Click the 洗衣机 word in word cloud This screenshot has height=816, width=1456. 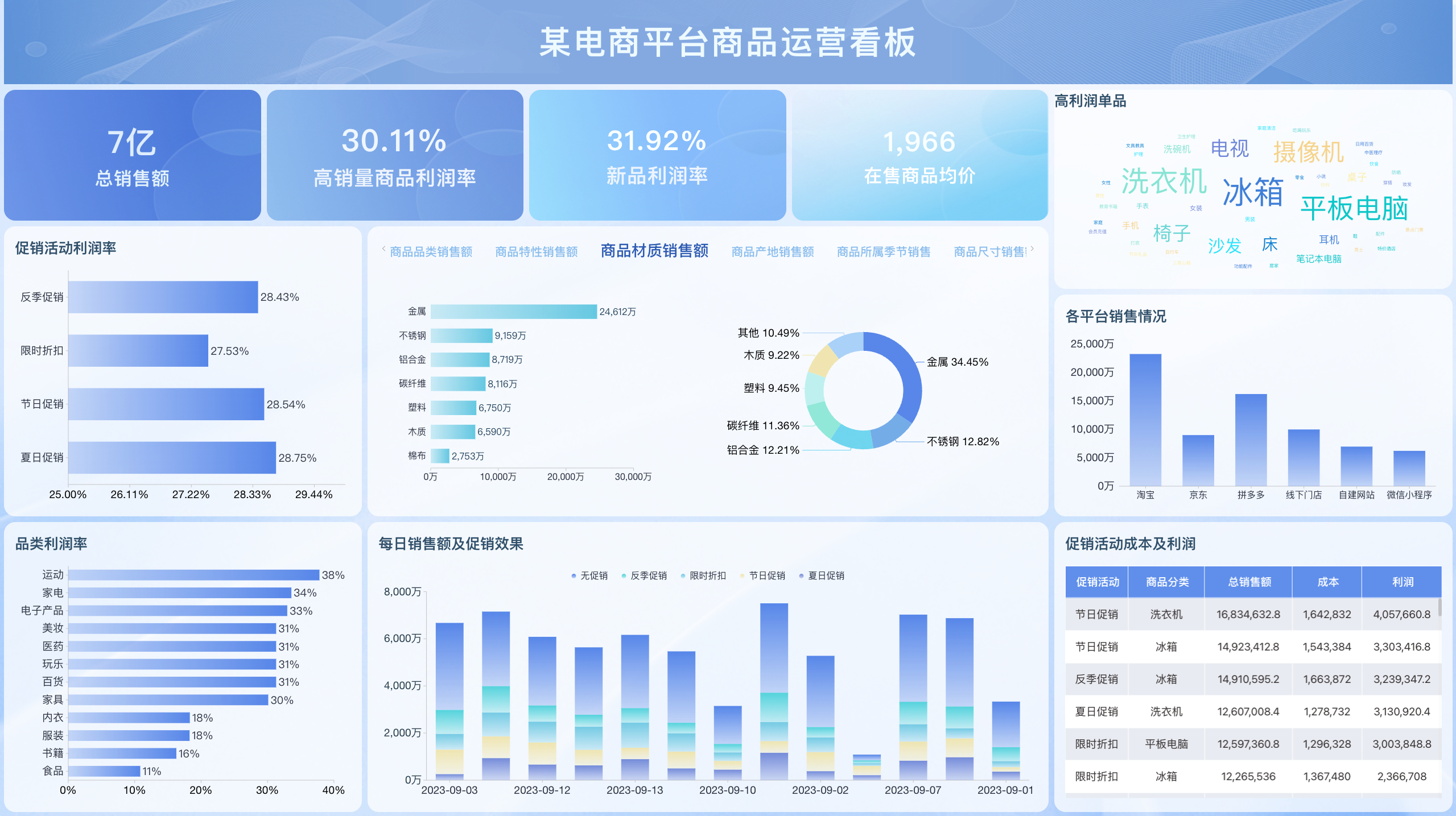pyautogui.click(x=1163, y=182)
